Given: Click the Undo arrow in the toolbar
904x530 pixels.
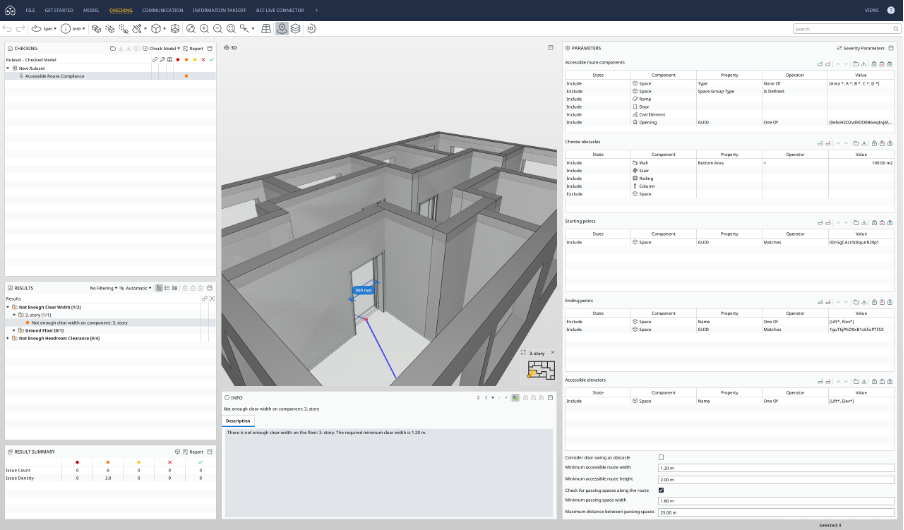Looking at the screenshot, I should (8, 29).
